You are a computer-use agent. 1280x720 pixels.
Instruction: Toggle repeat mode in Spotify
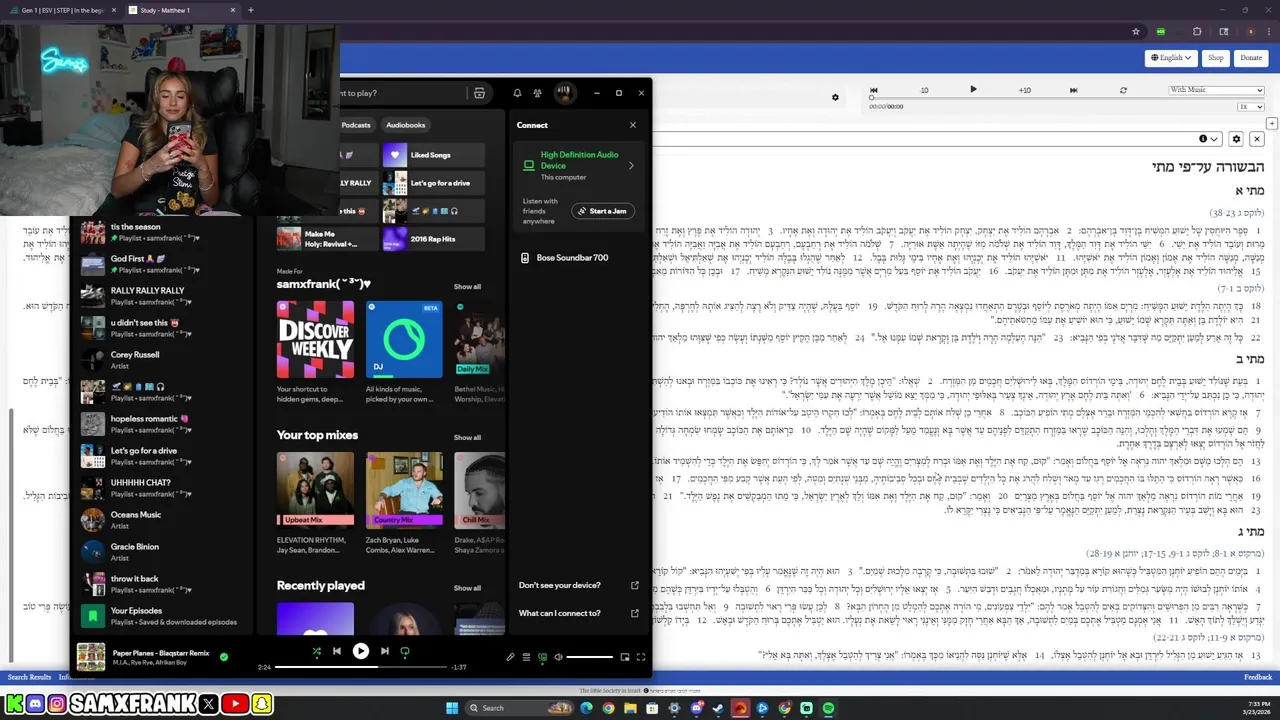pos(405,651)
